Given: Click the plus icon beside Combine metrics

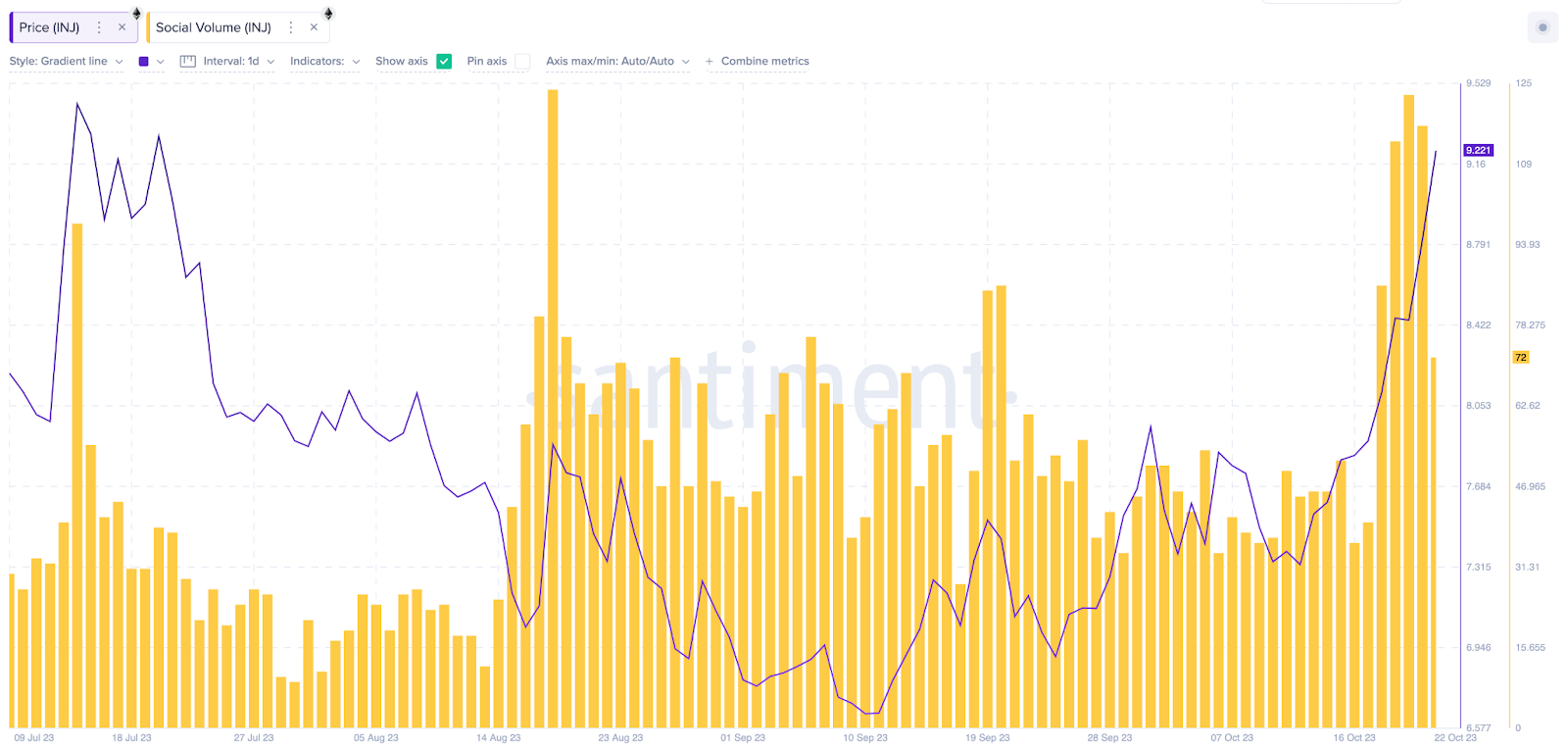Looking at the screenshot, I should 710,61.
